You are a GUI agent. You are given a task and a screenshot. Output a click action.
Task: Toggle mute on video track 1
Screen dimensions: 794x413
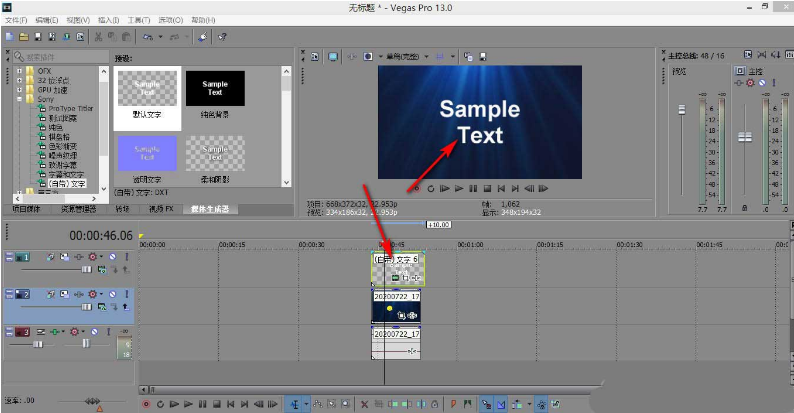point(112,257)
